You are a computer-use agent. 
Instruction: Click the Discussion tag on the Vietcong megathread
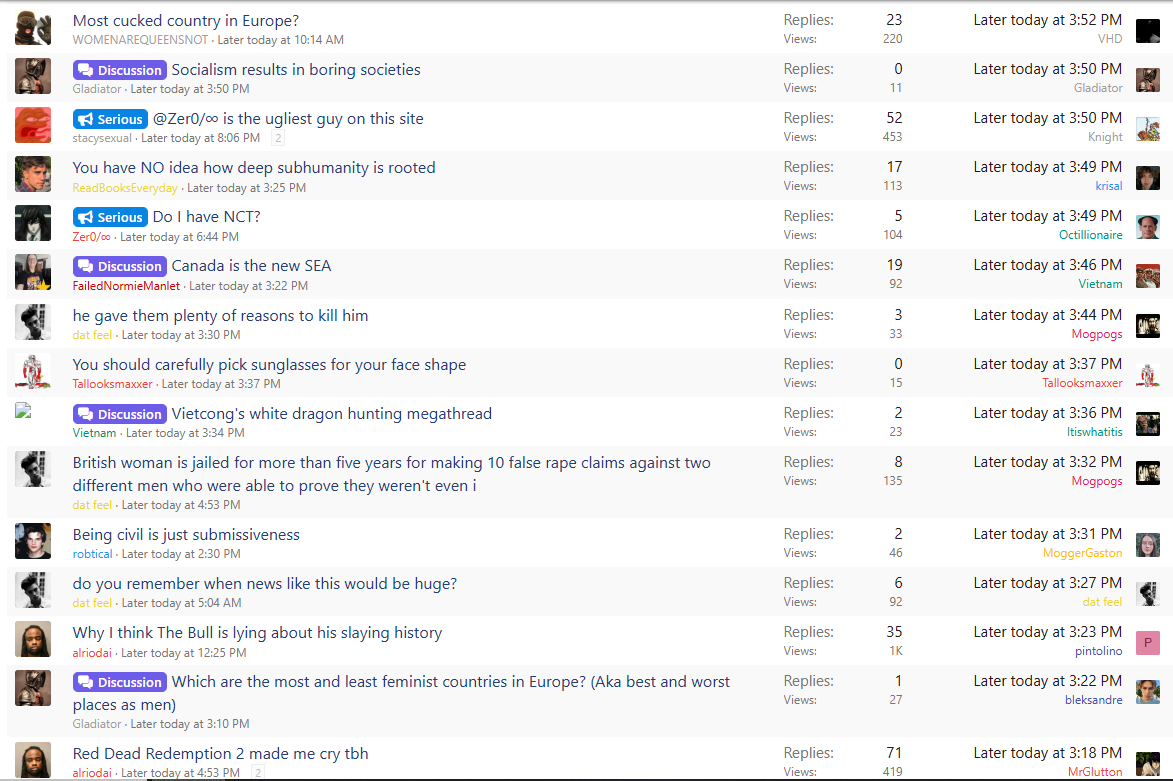tap(119, 414)
